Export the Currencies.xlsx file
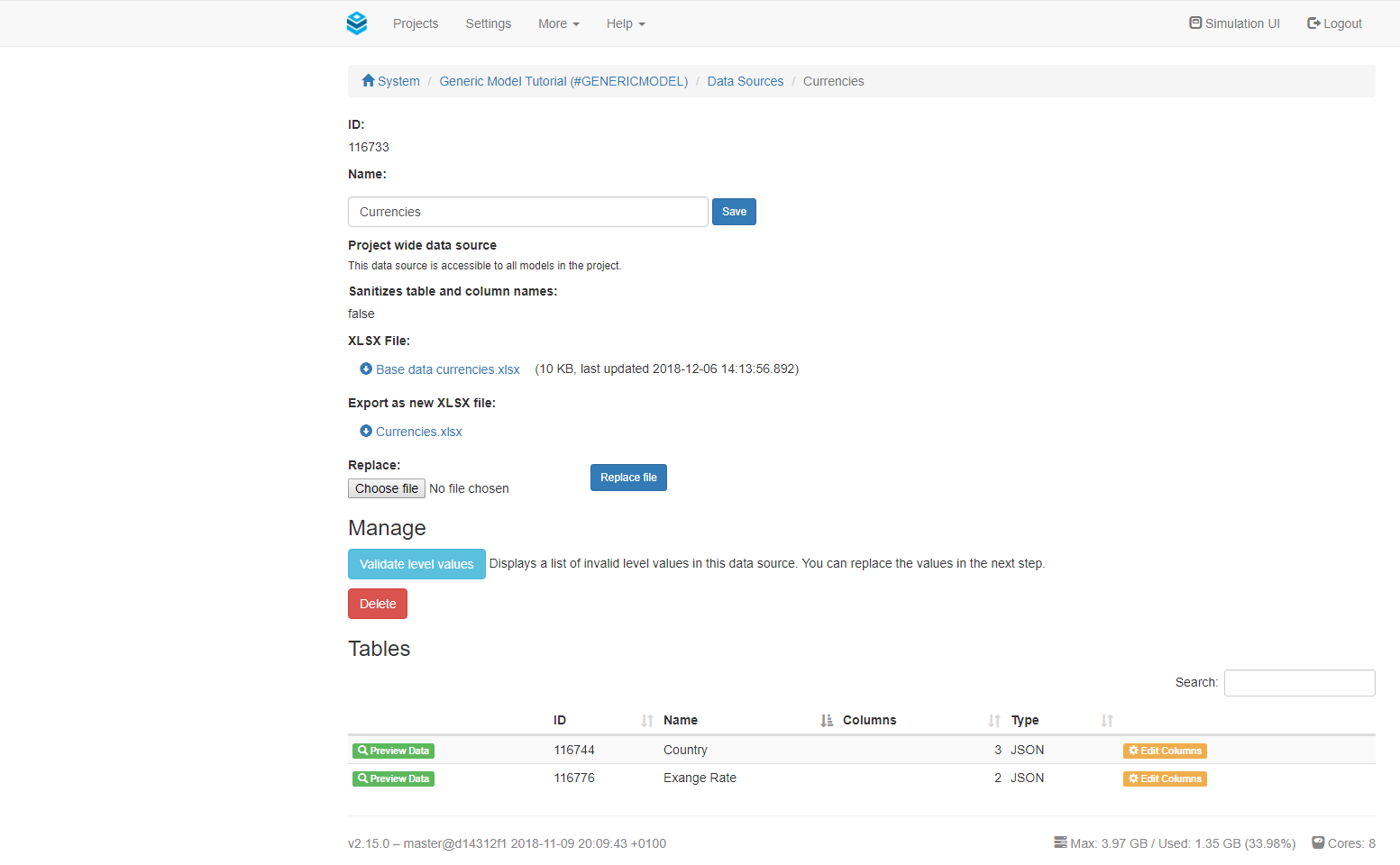This screenshot has height=865, width=1400. point(418,432)
